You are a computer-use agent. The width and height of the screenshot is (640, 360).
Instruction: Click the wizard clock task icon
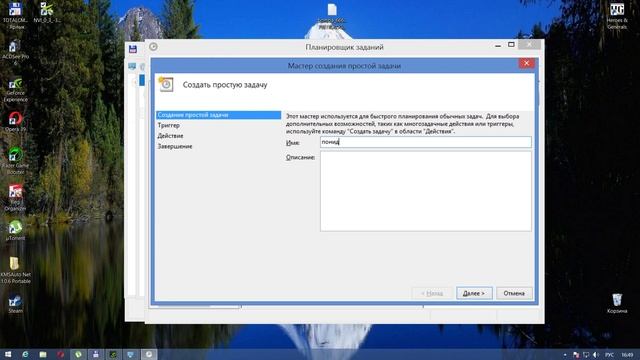[x=166, y=84]
